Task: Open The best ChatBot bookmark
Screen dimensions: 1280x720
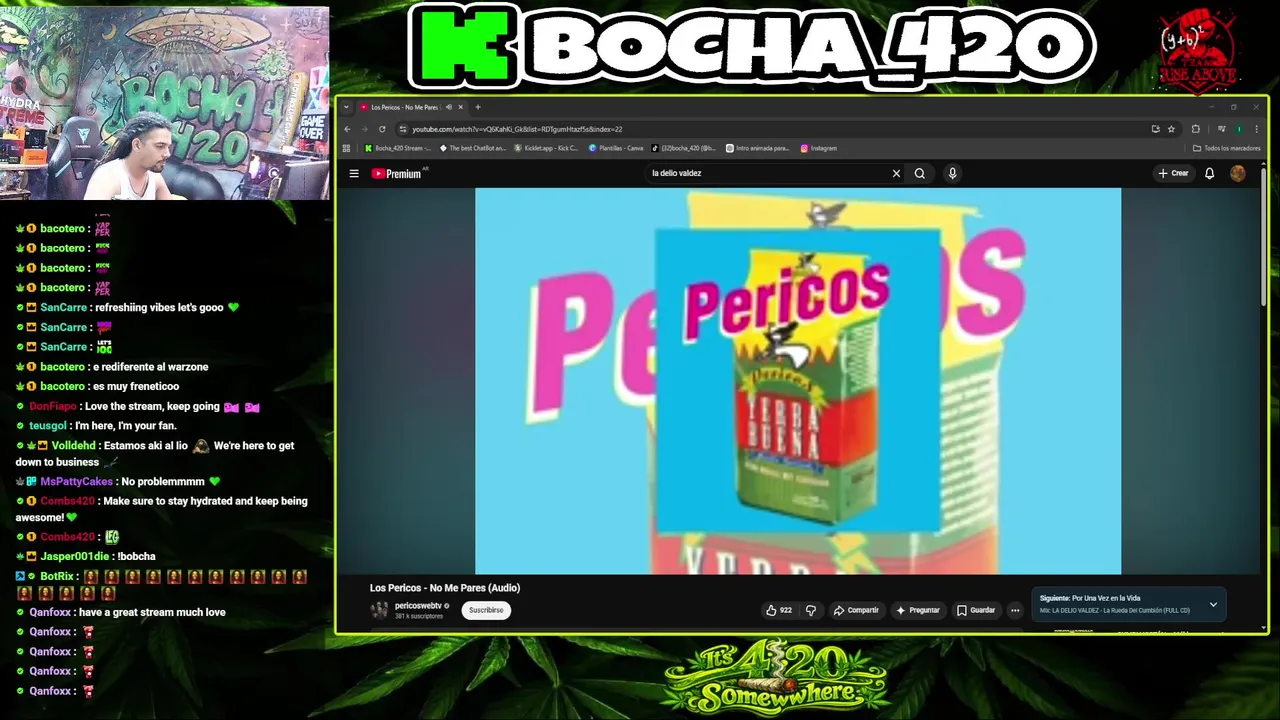Action: point(473,148)
